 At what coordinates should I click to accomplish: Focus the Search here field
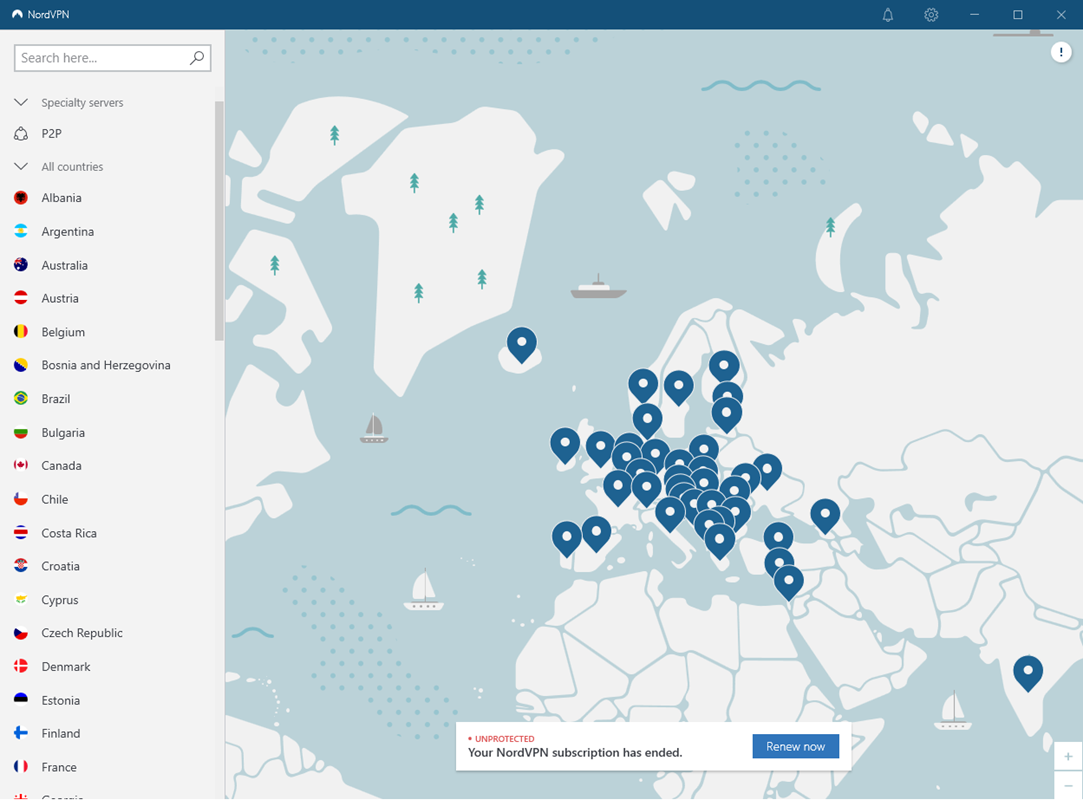113,58
